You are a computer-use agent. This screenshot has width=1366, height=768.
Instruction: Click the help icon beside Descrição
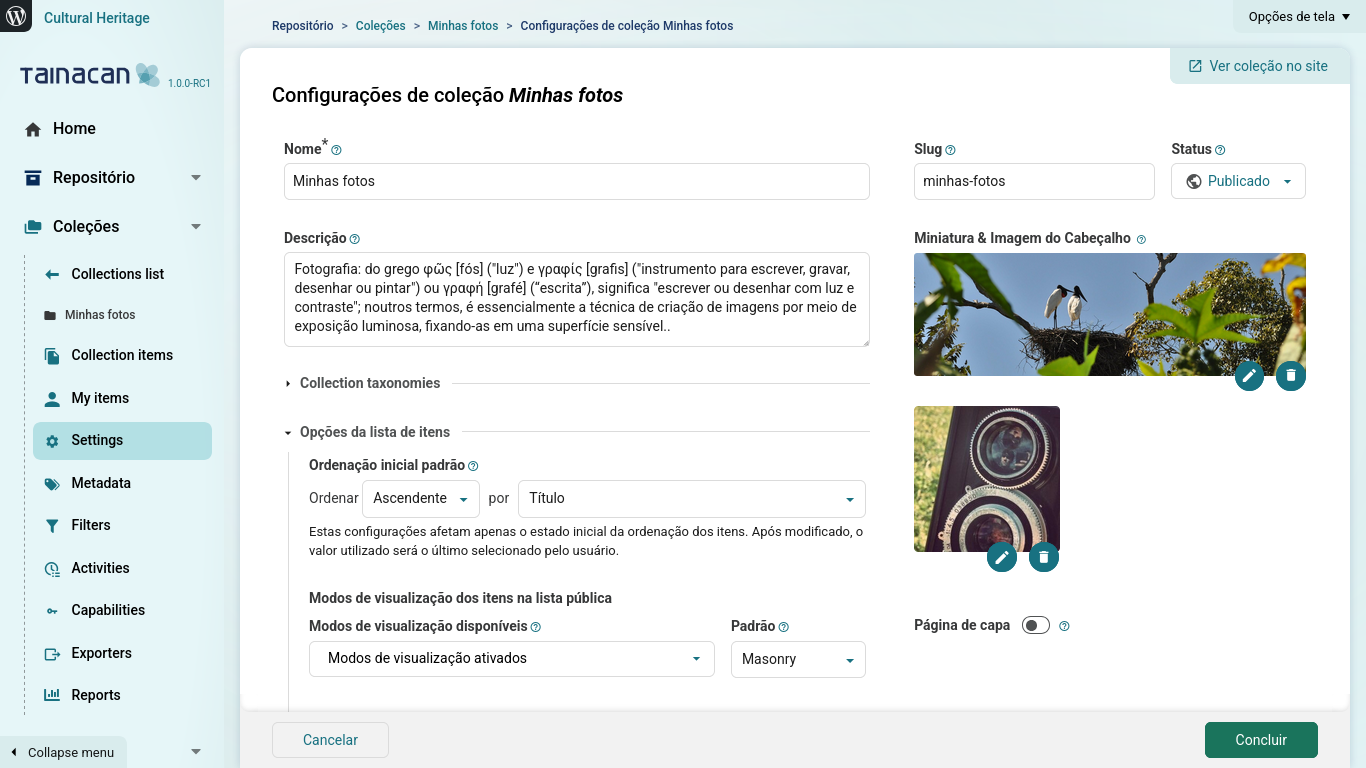(x=355, y=239)
